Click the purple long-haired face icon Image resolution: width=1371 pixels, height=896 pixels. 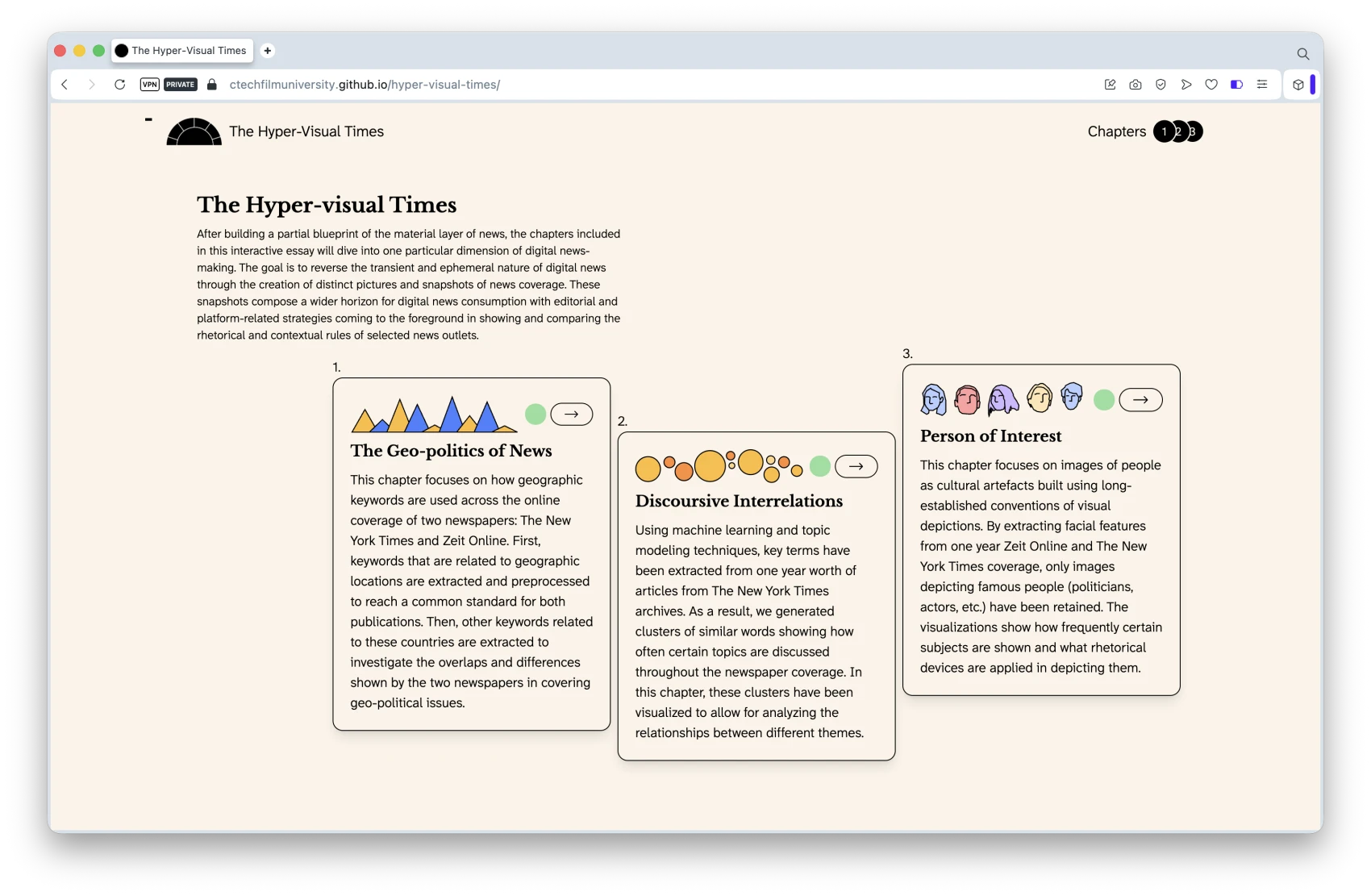tap(1003, 399)
